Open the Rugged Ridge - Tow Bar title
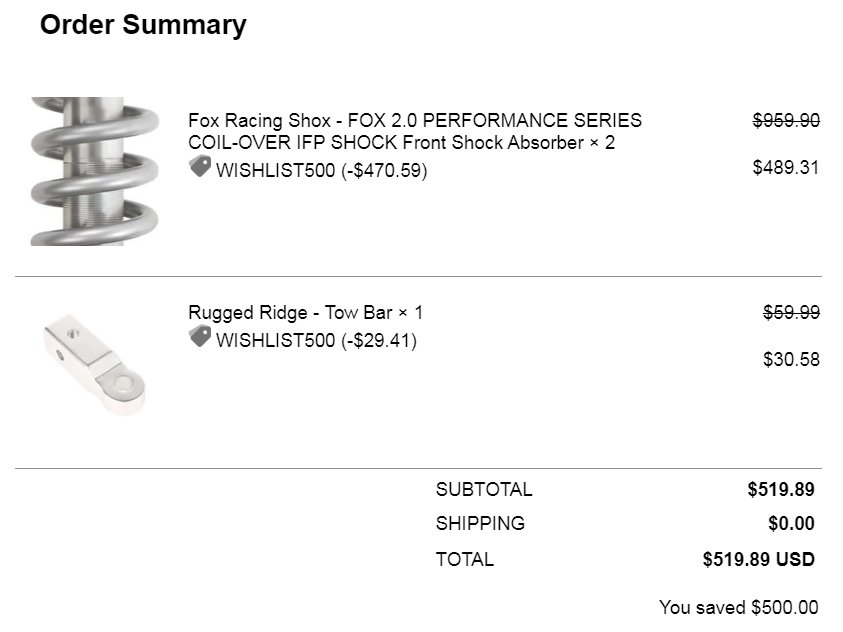This screenshot has width=843, height=632. 305,312
